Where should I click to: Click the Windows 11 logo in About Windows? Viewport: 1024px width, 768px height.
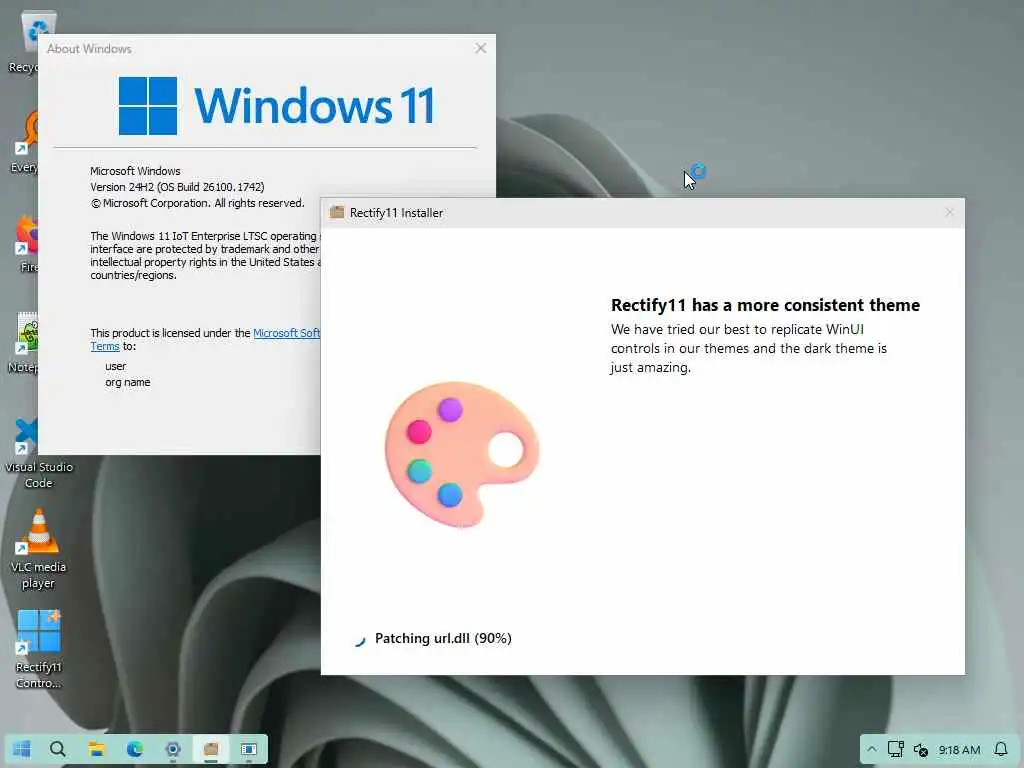276,105
